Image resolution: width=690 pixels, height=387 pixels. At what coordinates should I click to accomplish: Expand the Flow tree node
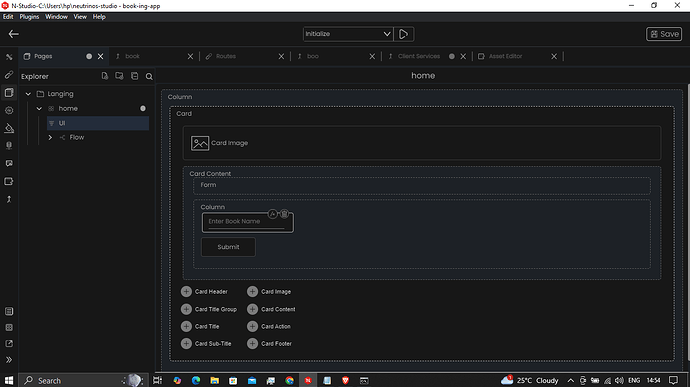pos(50,137)
